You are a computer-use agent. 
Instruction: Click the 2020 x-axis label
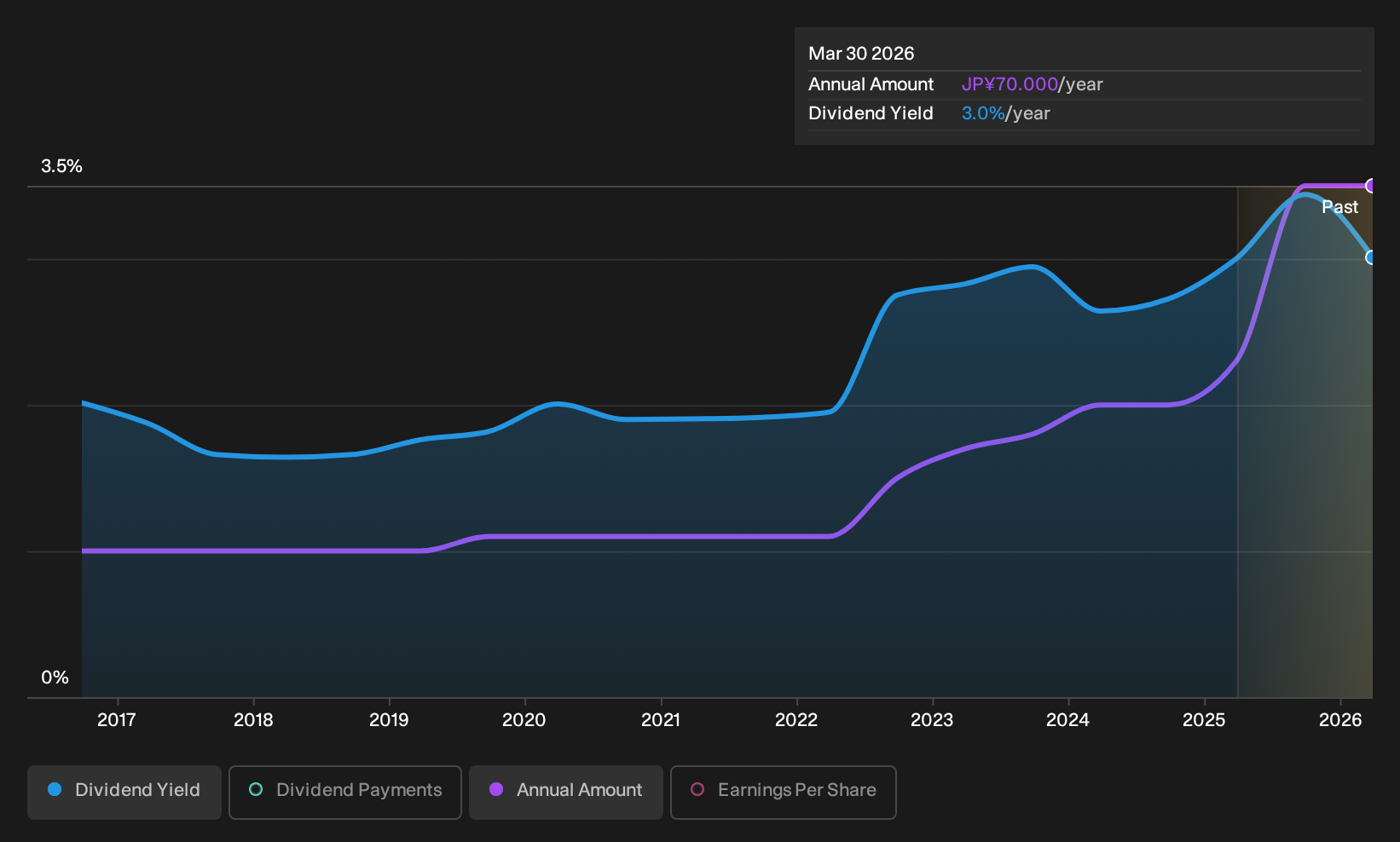524,720
